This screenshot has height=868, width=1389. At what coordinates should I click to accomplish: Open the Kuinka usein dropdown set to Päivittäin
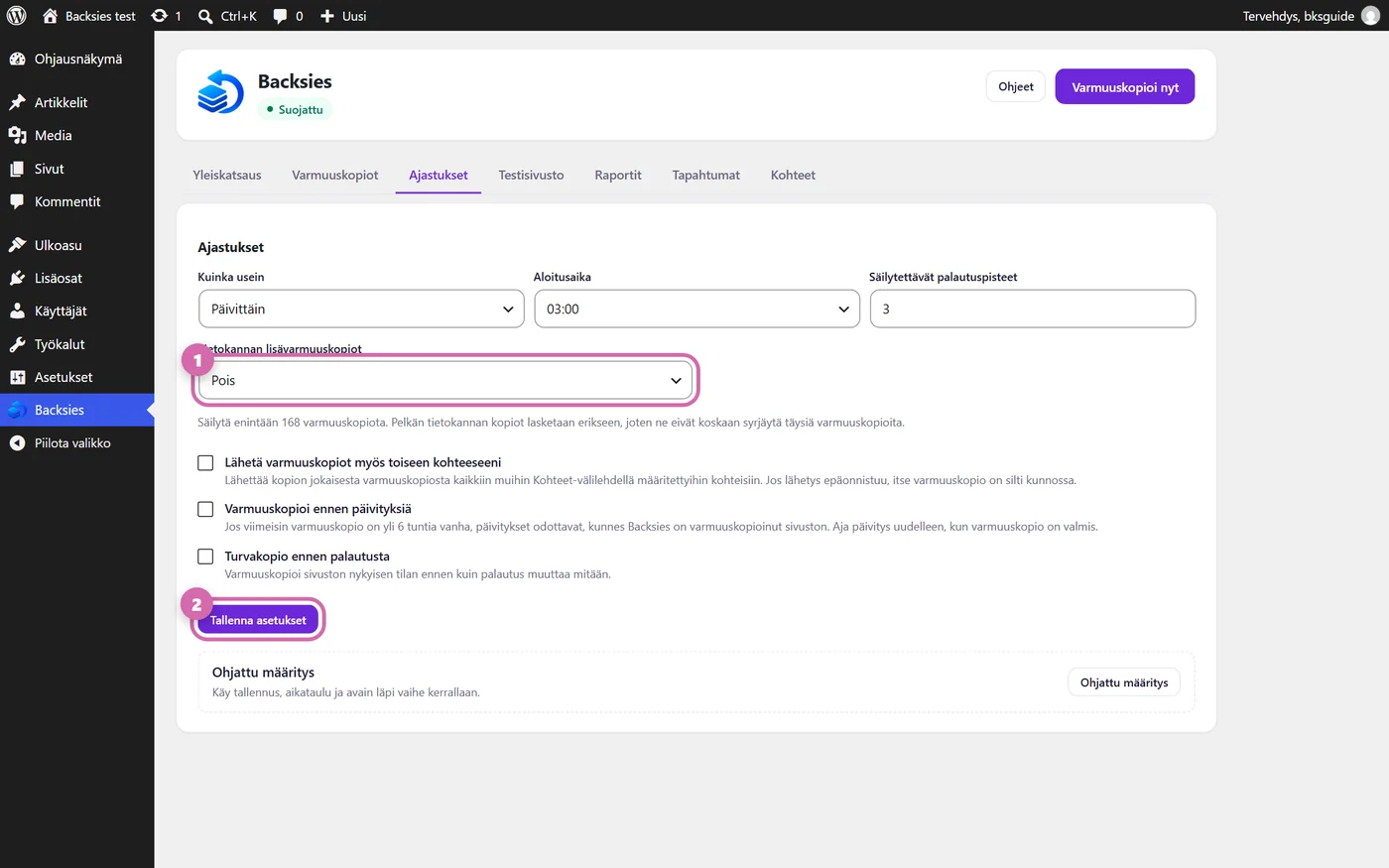click(x=361, y=309)
